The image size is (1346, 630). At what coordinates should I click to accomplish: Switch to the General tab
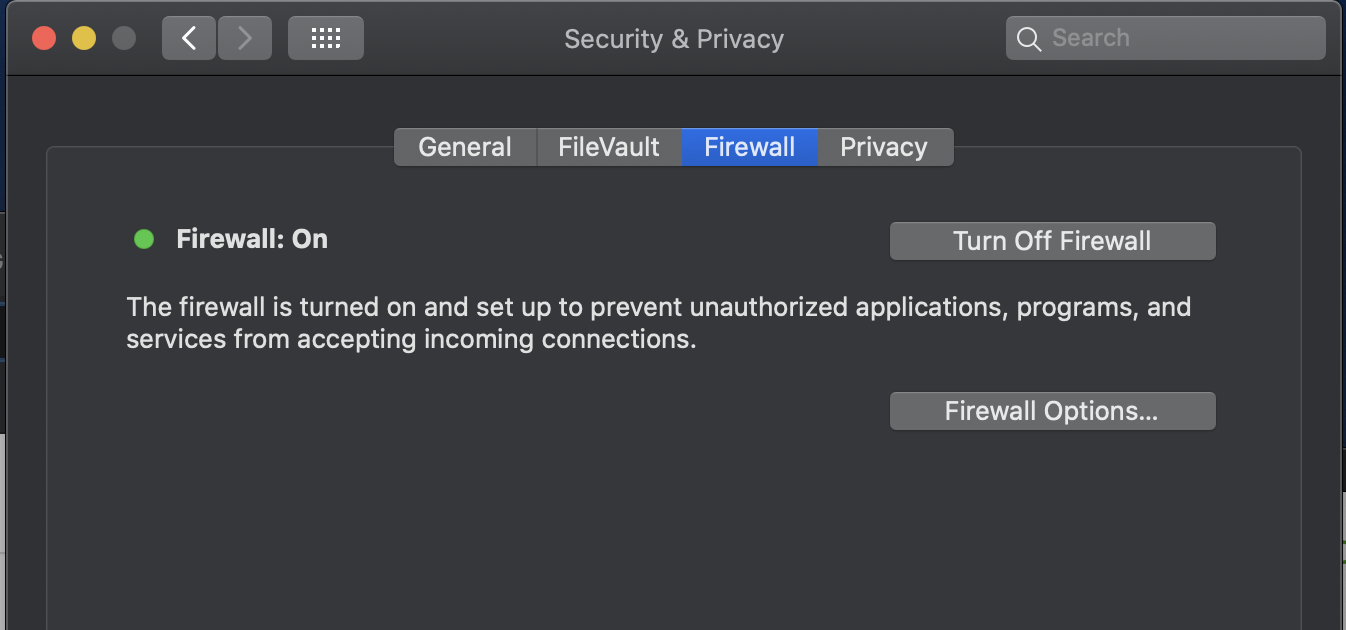pos(465,147)
